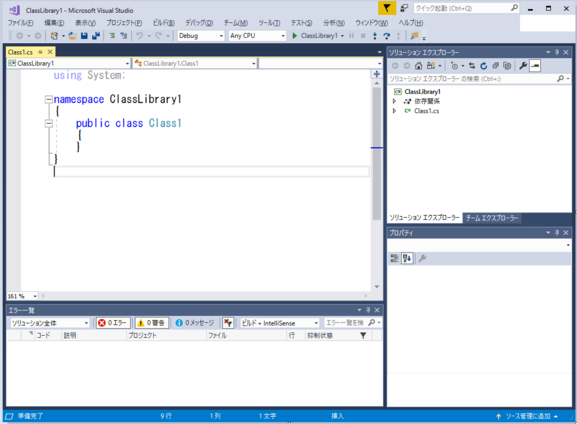Click the Save All toolbar icon
The width and height of the screenshot is (577, 424).
(96, 36)
